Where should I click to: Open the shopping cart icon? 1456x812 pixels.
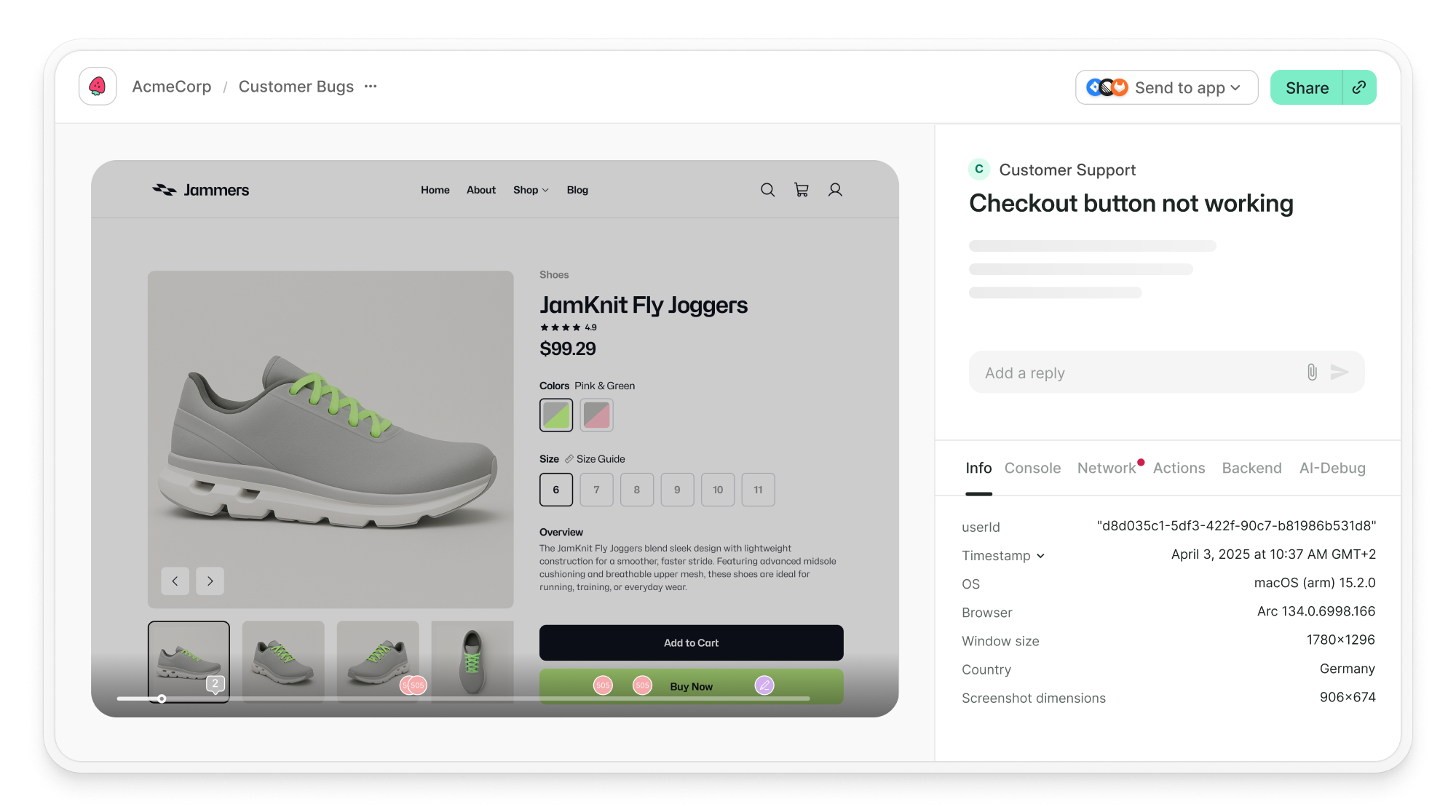point(802,190)
